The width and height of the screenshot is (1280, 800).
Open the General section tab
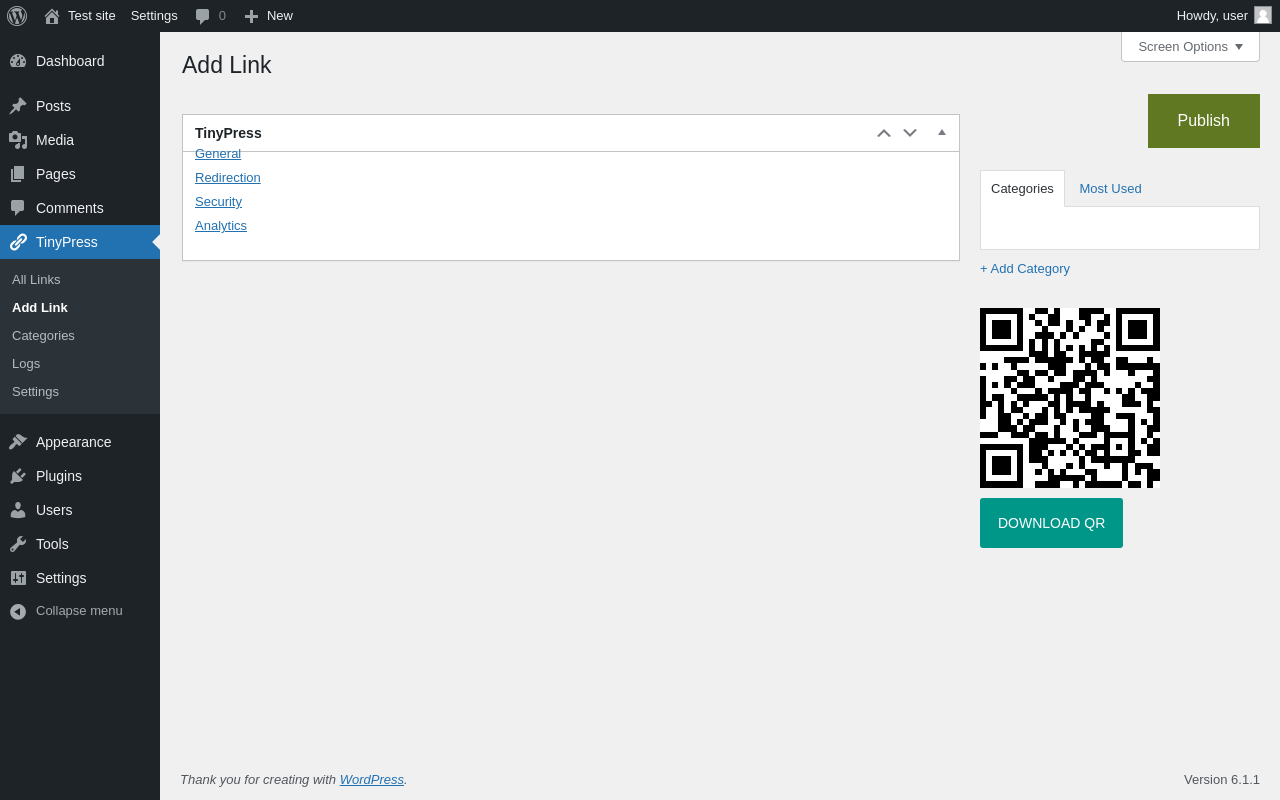(x=218, y=154)
